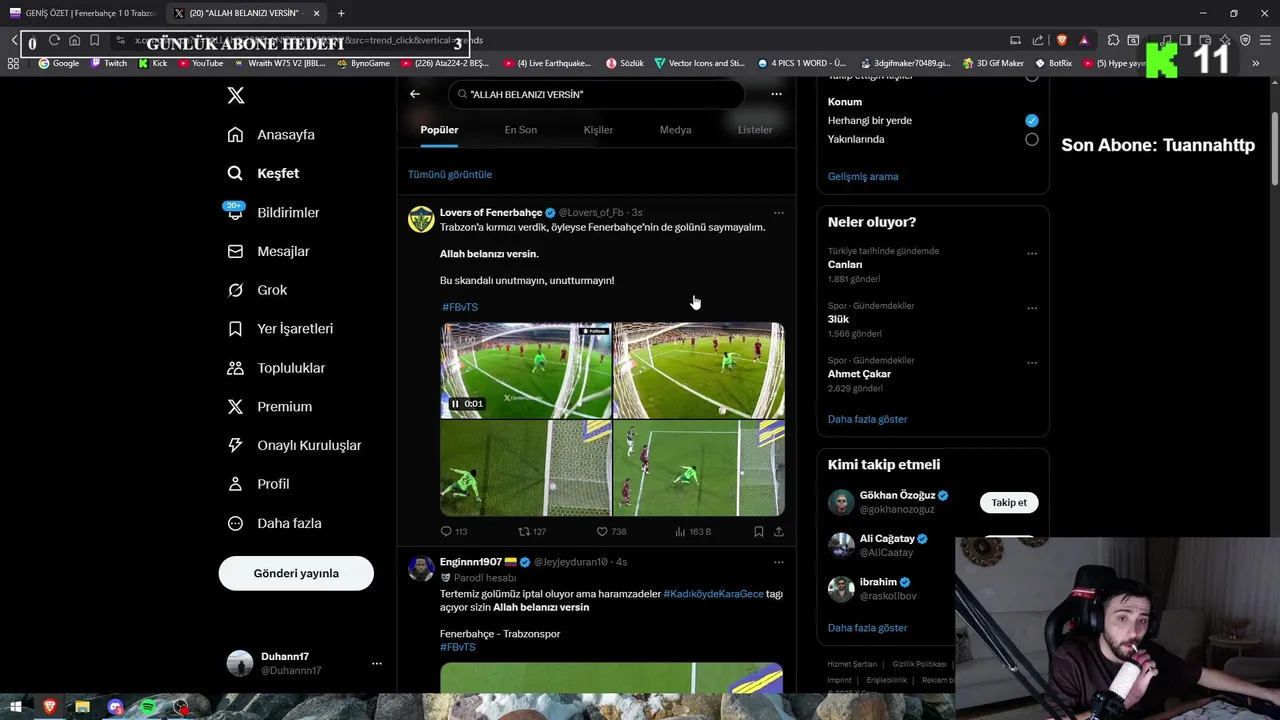
Task: Open Duhann17 account options menu
Action: (376, 663)
